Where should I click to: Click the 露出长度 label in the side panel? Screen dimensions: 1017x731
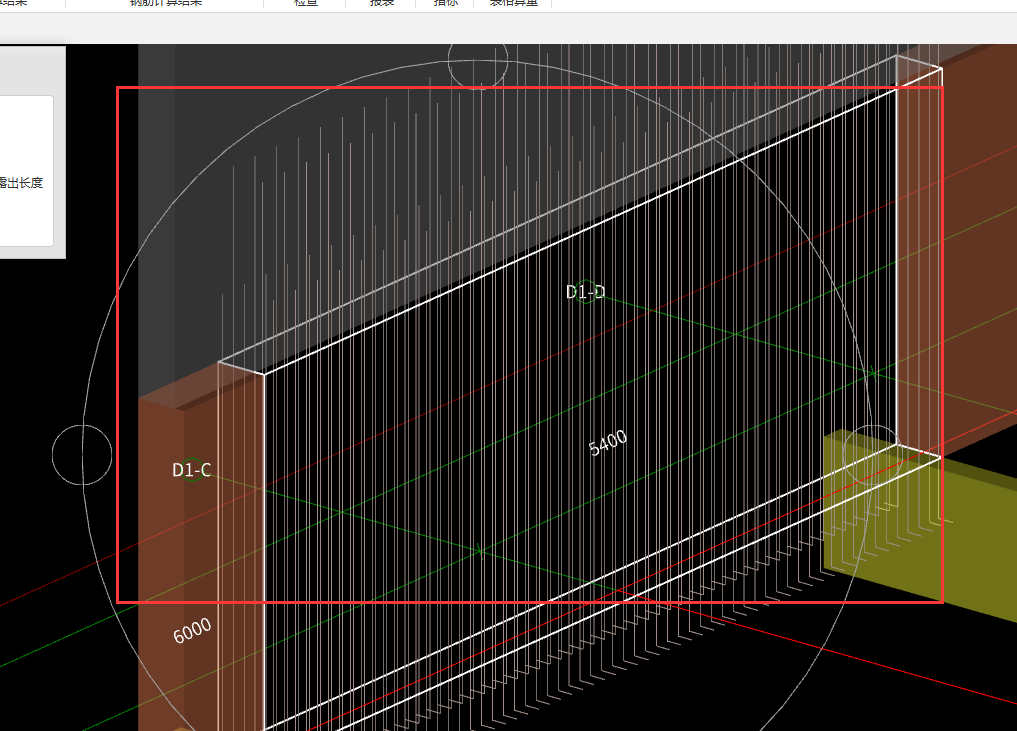(x=21, y=183)
